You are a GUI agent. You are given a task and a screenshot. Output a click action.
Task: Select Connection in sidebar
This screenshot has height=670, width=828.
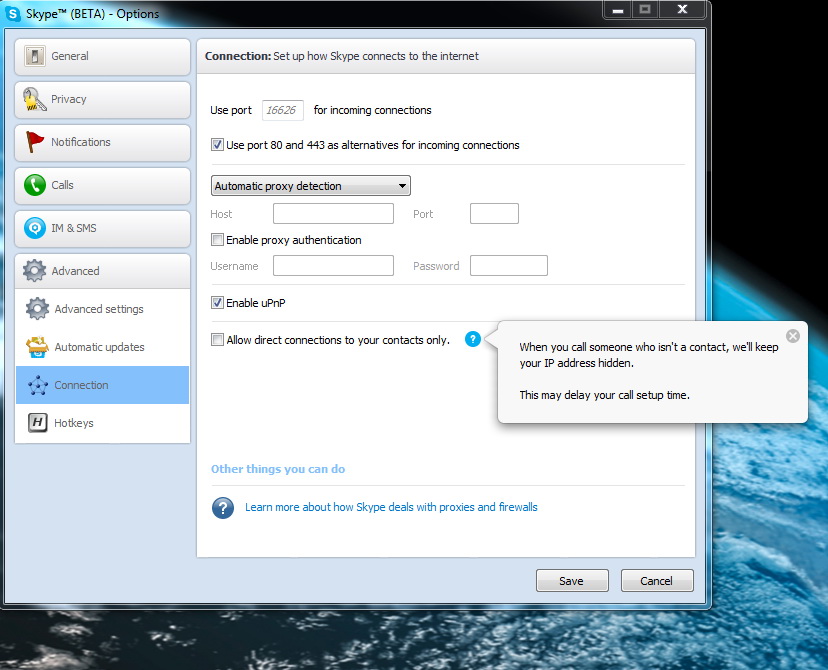tap(102, 385)
